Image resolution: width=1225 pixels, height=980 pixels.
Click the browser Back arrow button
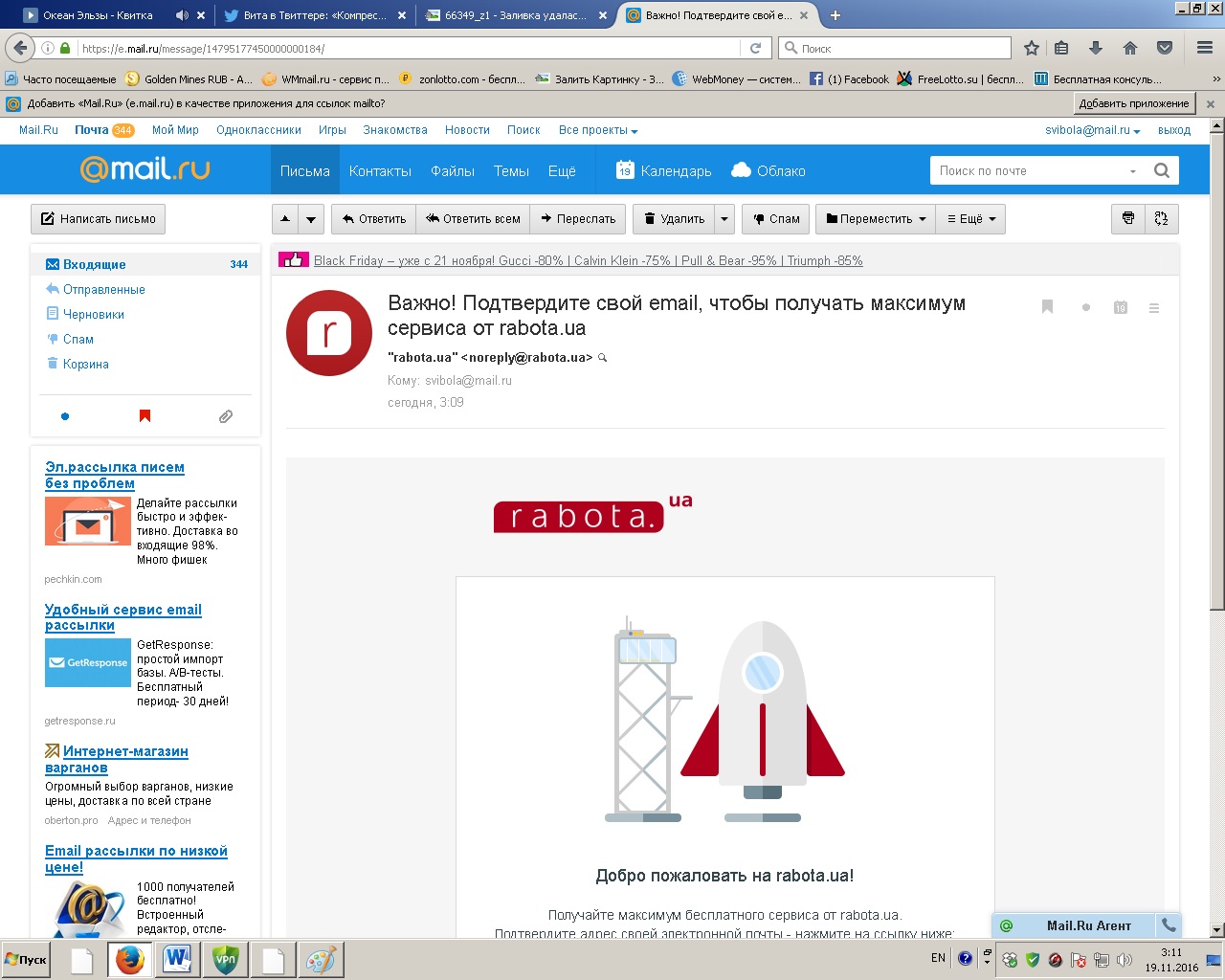19,48
